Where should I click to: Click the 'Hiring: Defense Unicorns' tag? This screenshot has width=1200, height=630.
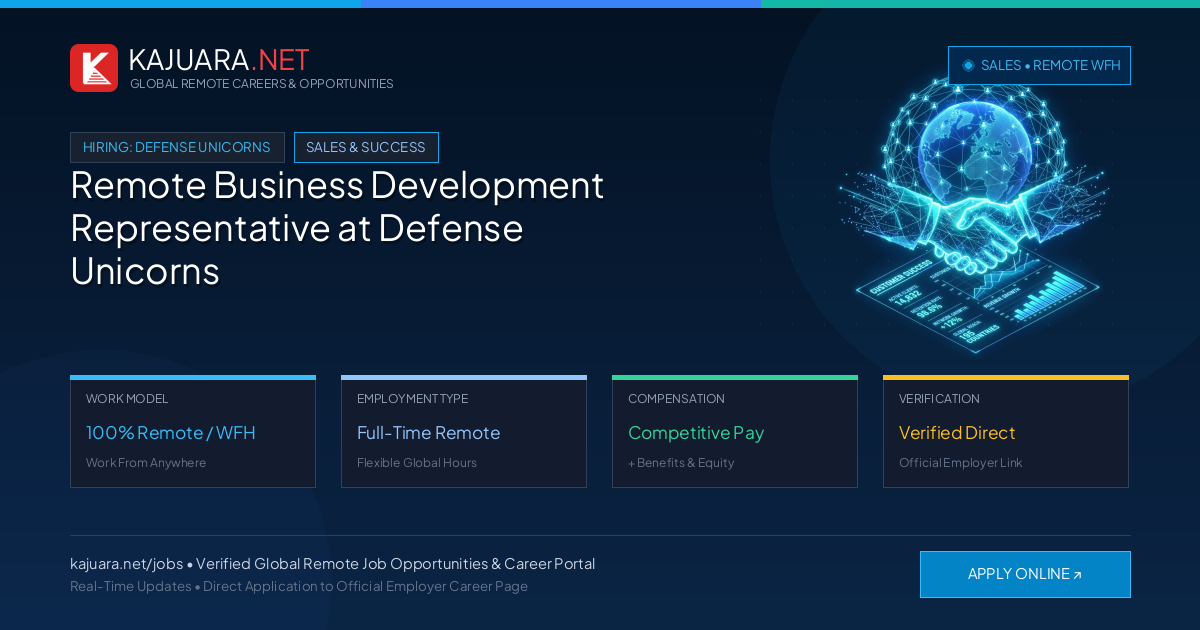[x=177, y=147]
